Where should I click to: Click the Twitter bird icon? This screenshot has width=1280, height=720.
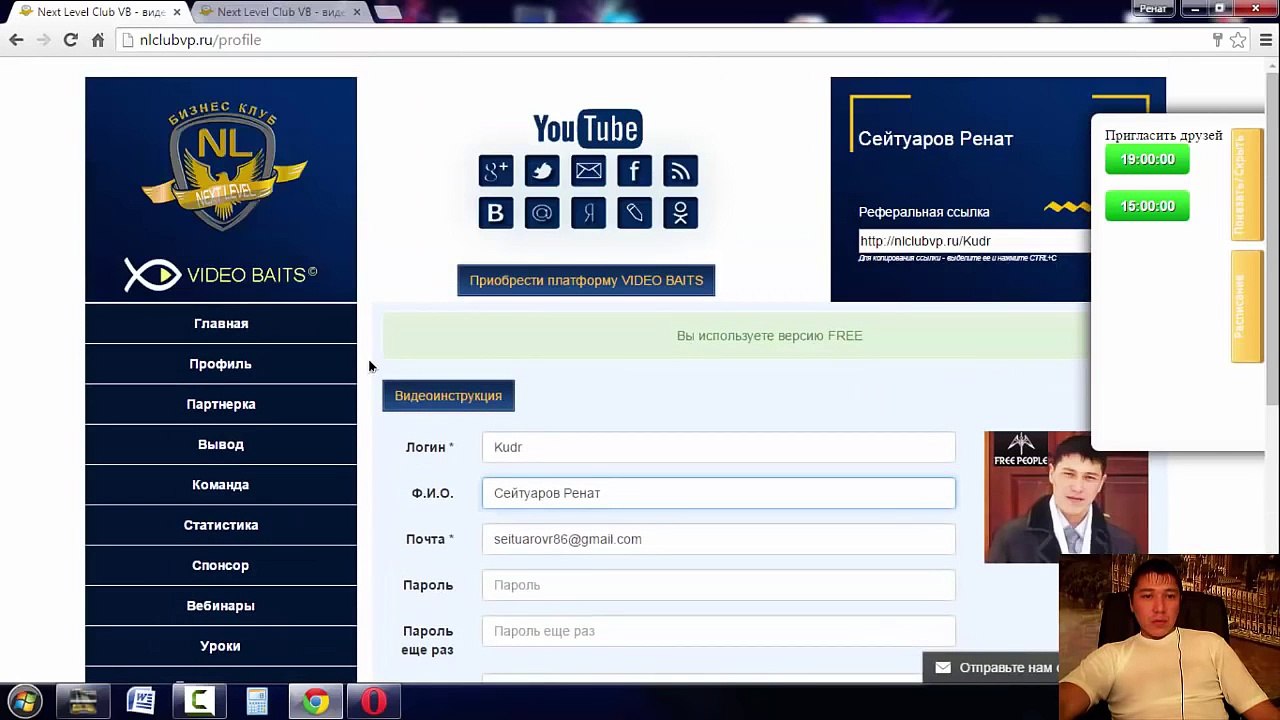click(542, 171)
